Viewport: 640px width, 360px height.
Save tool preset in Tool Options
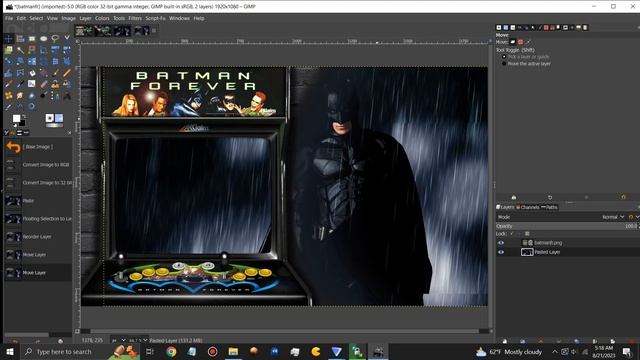tap(514, 197)
